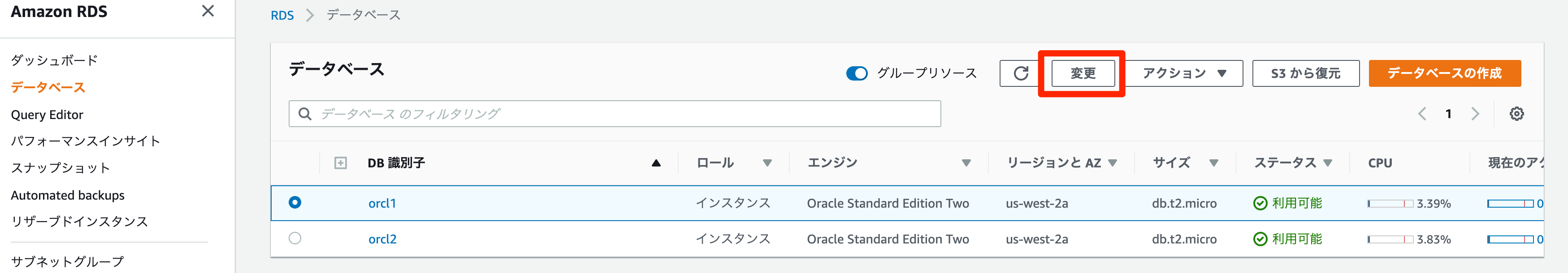The height and width of the screenshot is (273, 1568).
Task: Expand all rows with the plus icon
Action: click(x=341, y=163)
